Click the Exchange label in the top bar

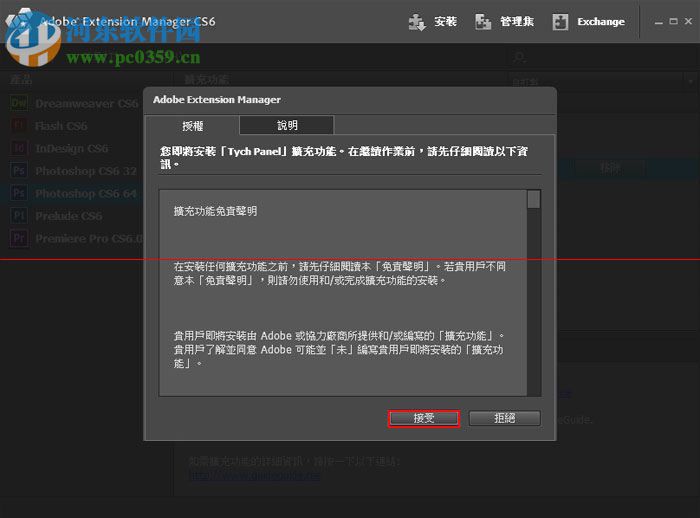pyautogui.click(x=601, y=21)
